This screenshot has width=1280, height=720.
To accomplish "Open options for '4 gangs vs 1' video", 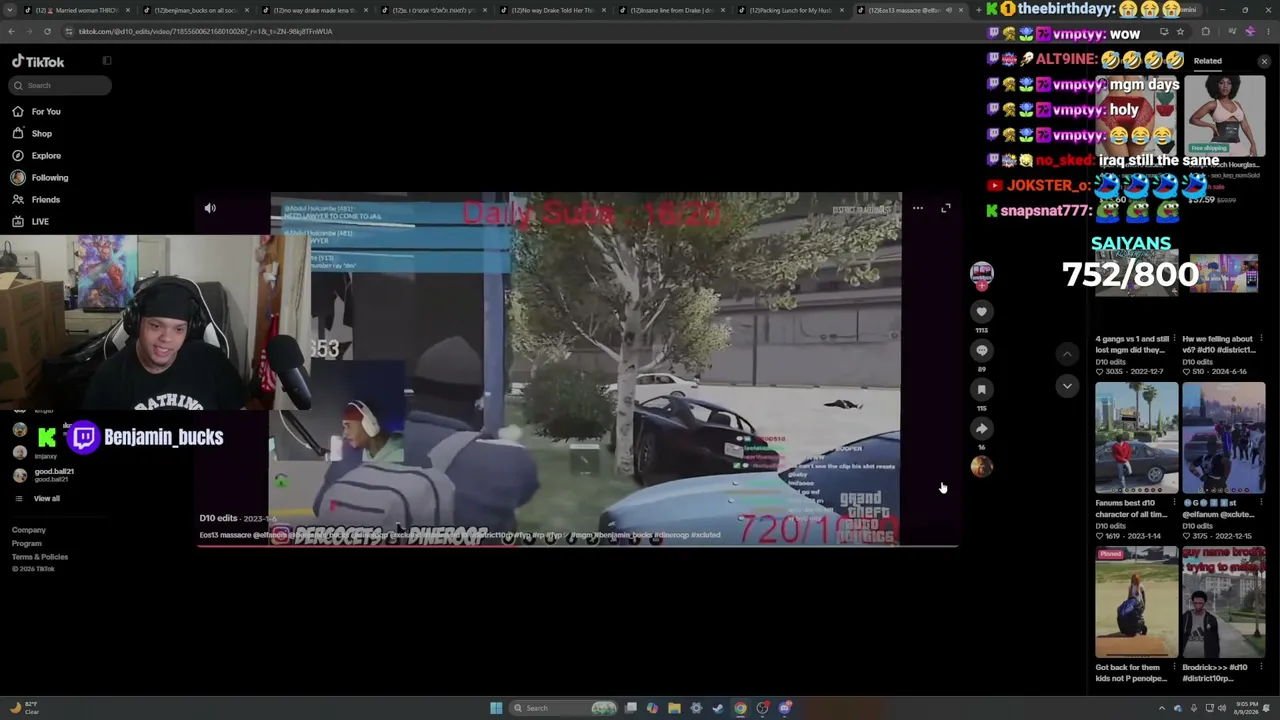I will click(x=1174, y=339).
